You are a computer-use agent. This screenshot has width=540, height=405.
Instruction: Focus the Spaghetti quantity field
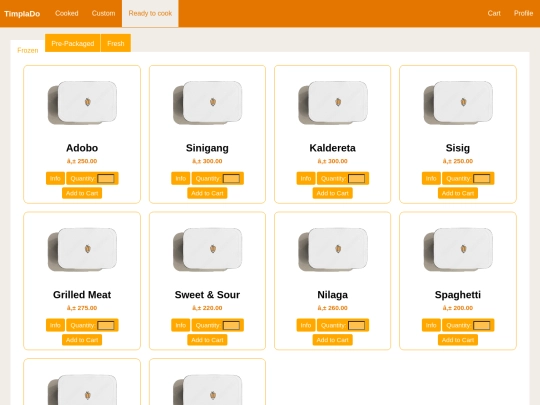481,325
